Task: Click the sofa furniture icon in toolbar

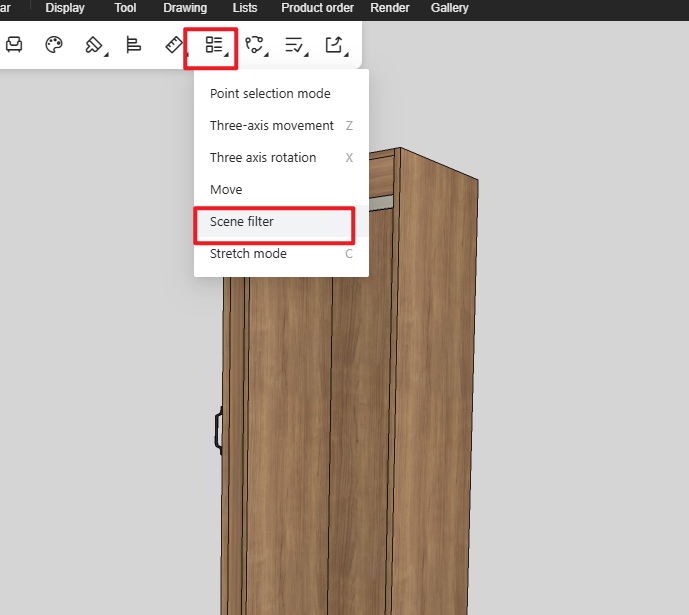Action: click(14, 45)
